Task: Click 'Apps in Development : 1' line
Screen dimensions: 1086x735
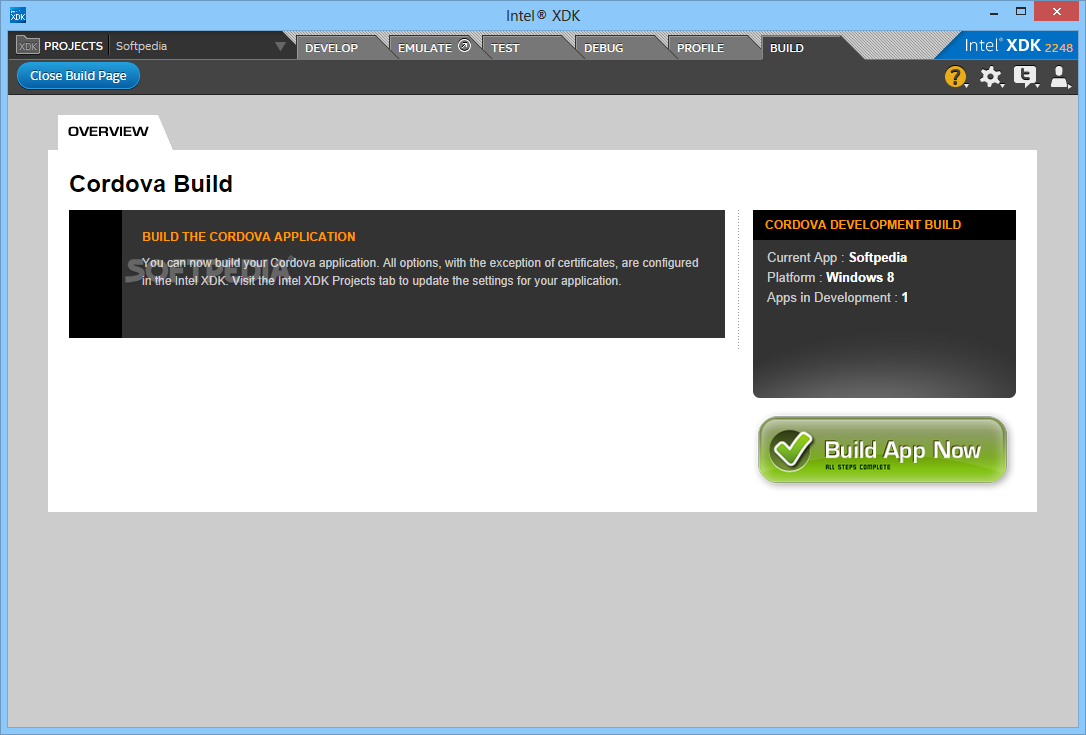Action: click(837, 297)
